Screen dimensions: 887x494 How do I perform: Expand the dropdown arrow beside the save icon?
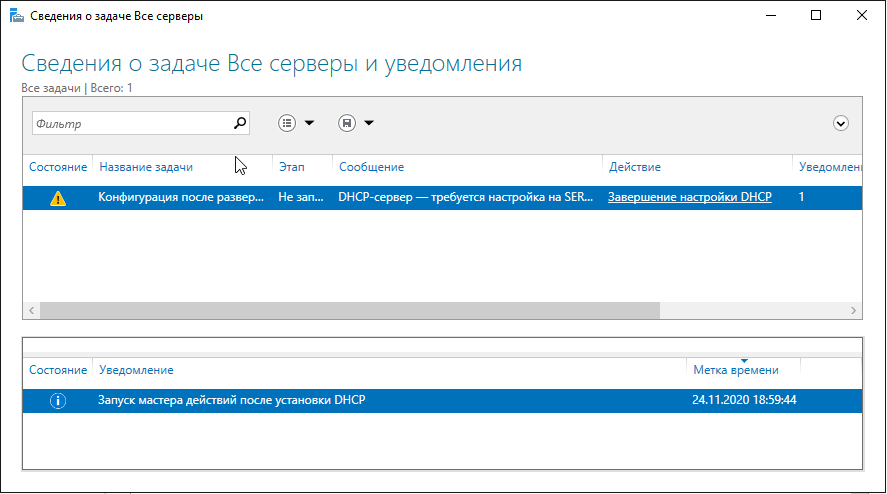coord(369,123)
